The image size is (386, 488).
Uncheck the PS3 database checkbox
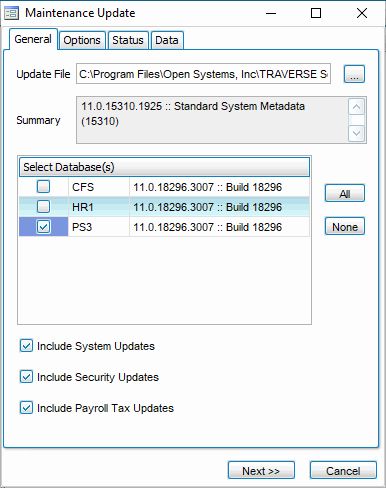[x=43, y=227]
